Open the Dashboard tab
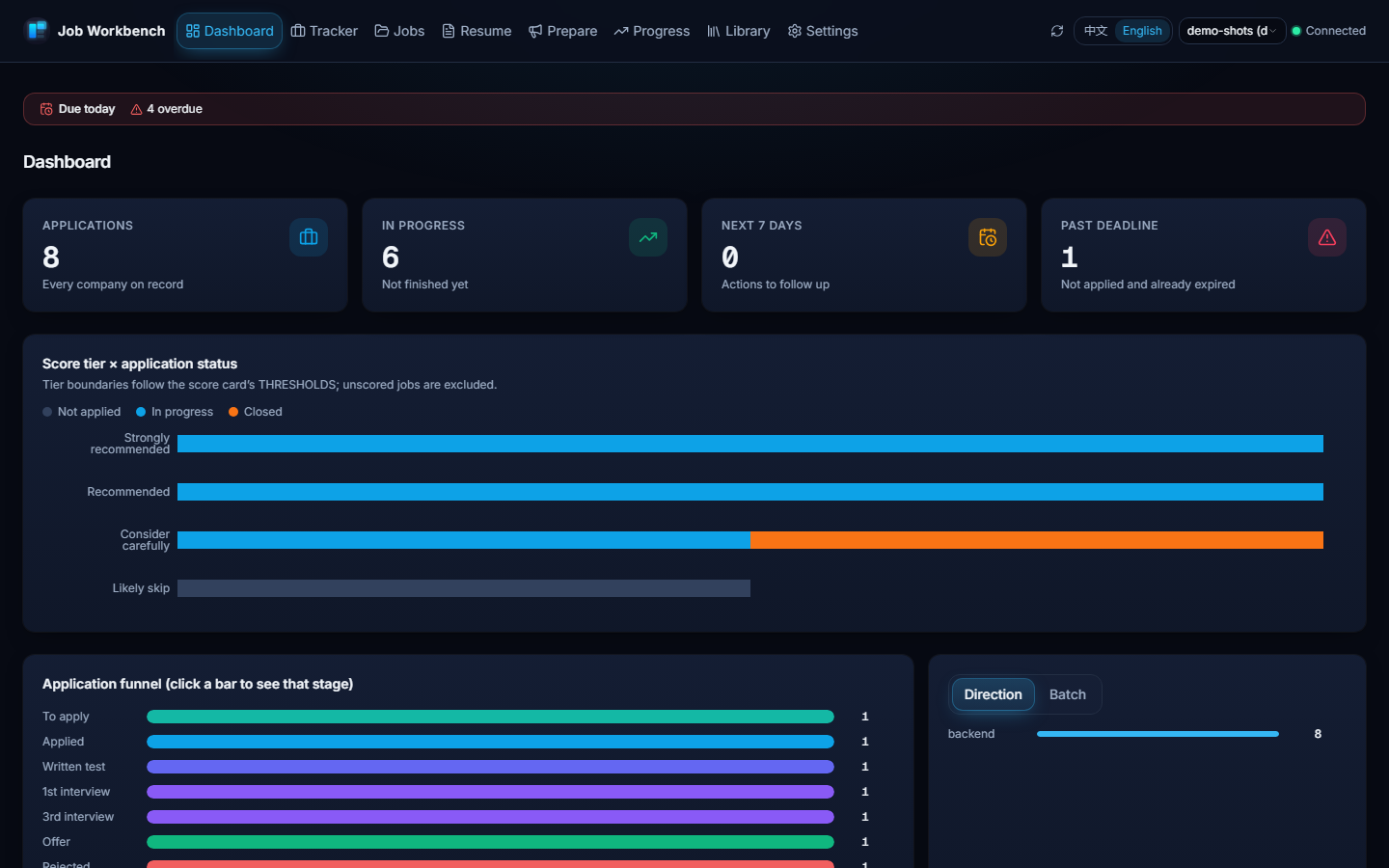 click(x=230, y=31)
